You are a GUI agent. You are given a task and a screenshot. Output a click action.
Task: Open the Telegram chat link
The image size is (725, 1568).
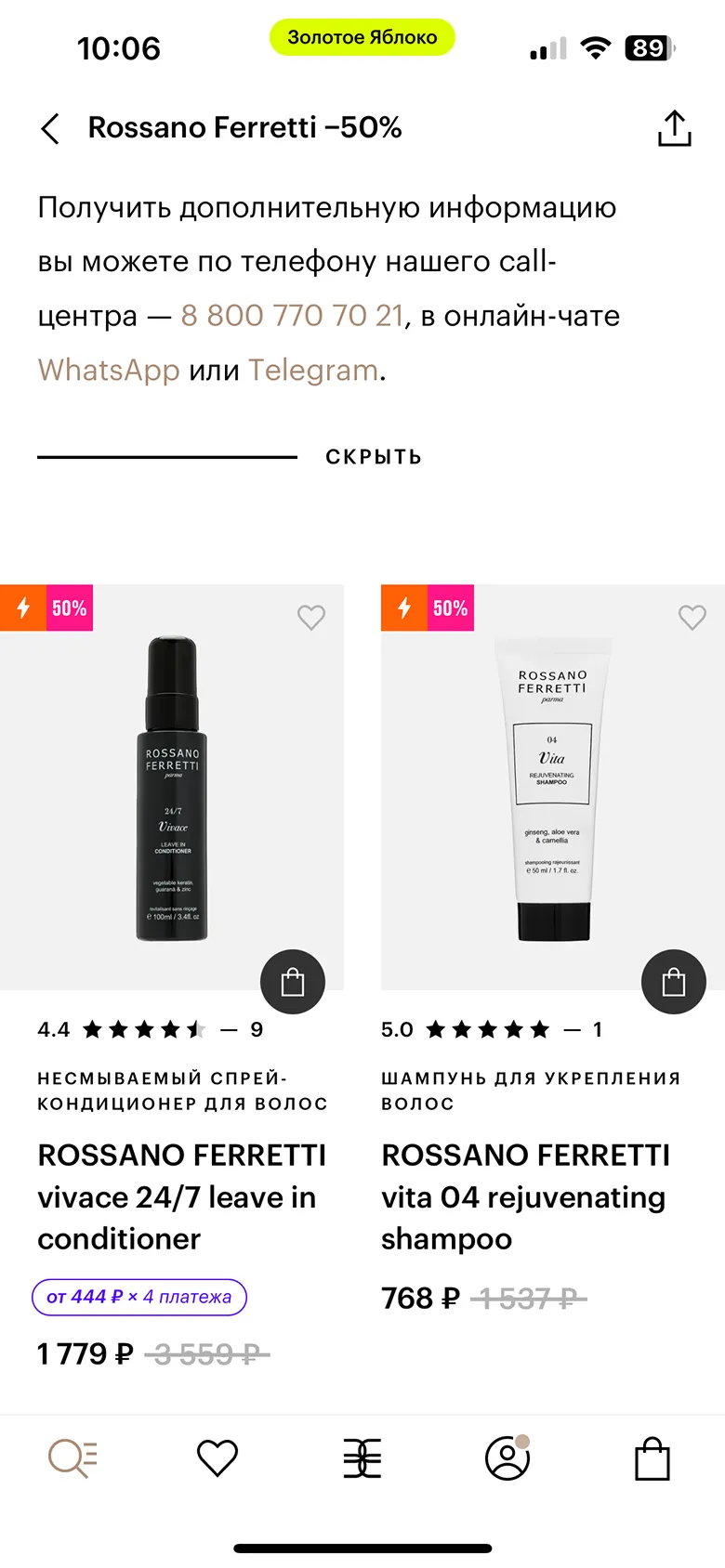313,370
